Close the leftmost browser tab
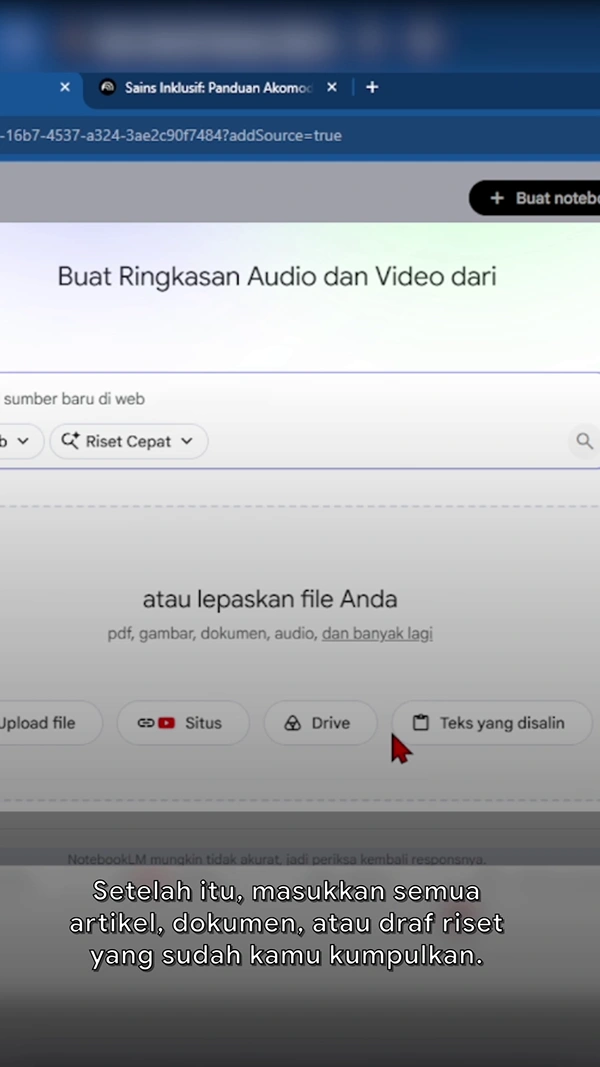The height and width of the screenshot is (1067, 600). [65, 87]
